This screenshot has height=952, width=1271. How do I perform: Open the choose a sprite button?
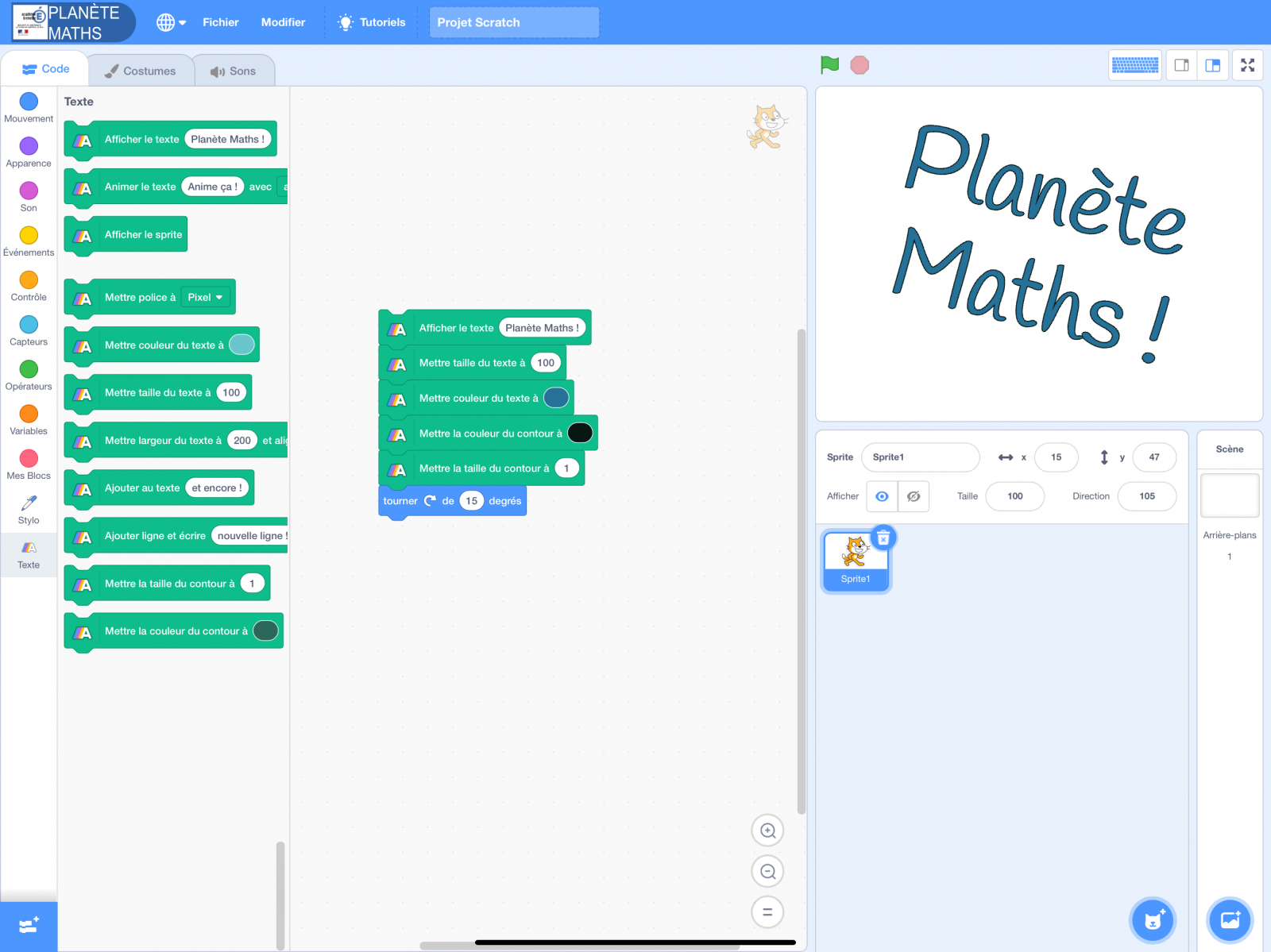(1153, 920)
